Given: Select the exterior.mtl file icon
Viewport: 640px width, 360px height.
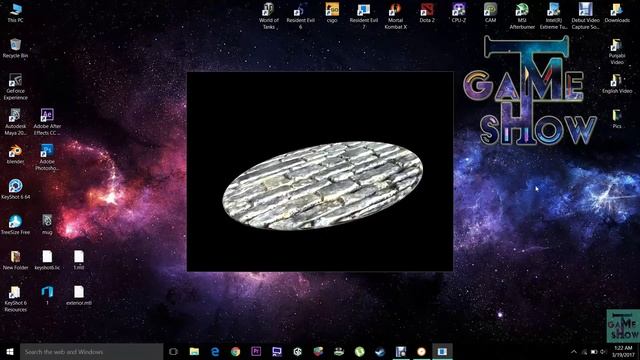Looking at the screenshot, I should click(79, 296).
